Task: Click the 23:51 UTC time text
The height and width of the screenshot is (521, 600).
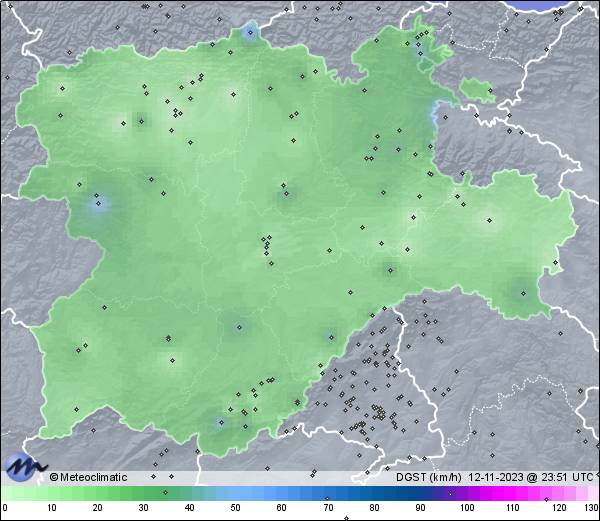Action: click(566, 477)
